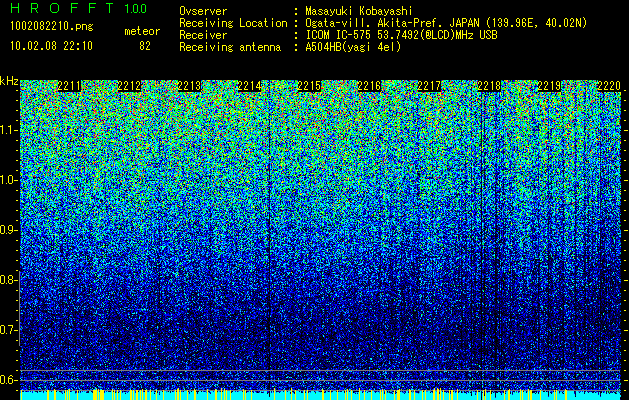This screenshot has width=629, height=400.
Task: Click the ICOM IC-575 receiver text
Action: pos(401,35)
